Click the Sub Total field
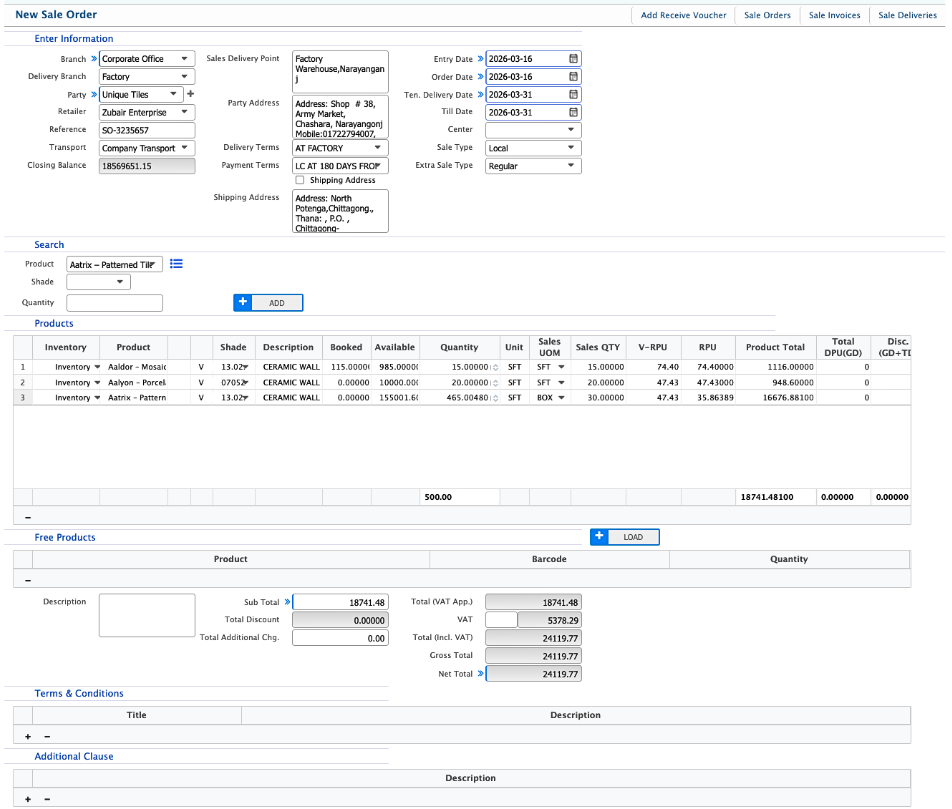 click(x=340, y=602)
